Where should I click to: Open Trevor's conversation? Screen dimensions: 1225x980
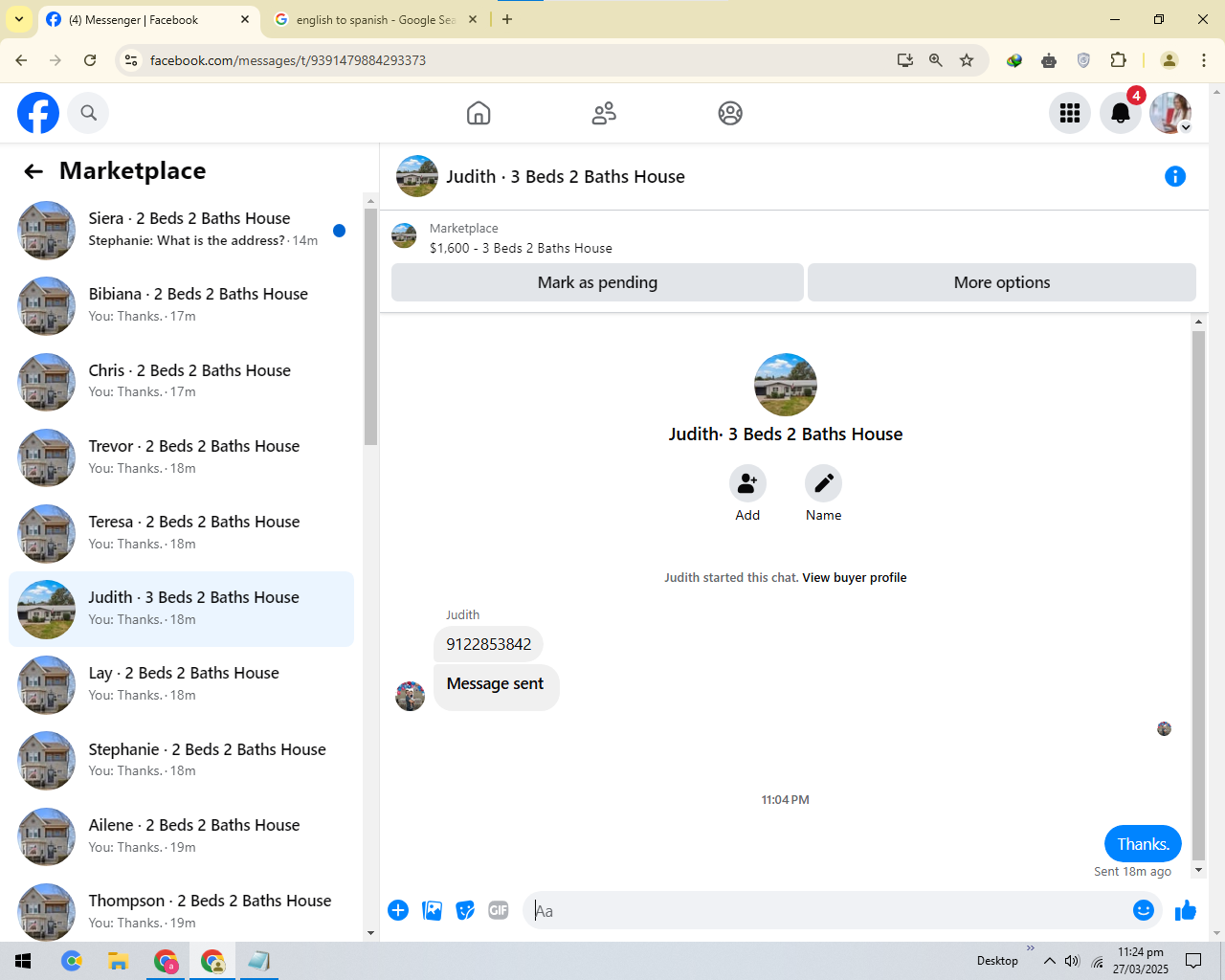click(x=182, y=457)
